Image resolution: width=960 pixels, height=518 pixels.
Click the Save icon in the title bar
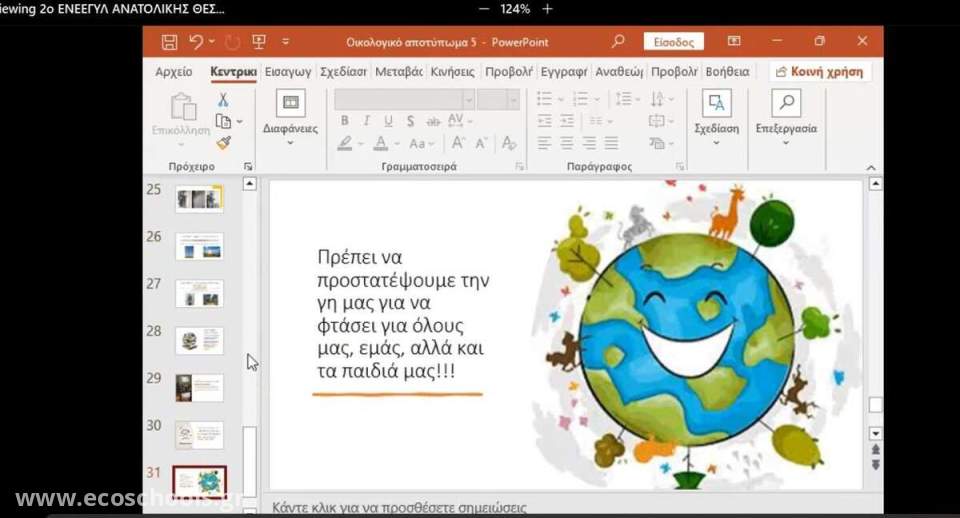(x=169, y=42)
